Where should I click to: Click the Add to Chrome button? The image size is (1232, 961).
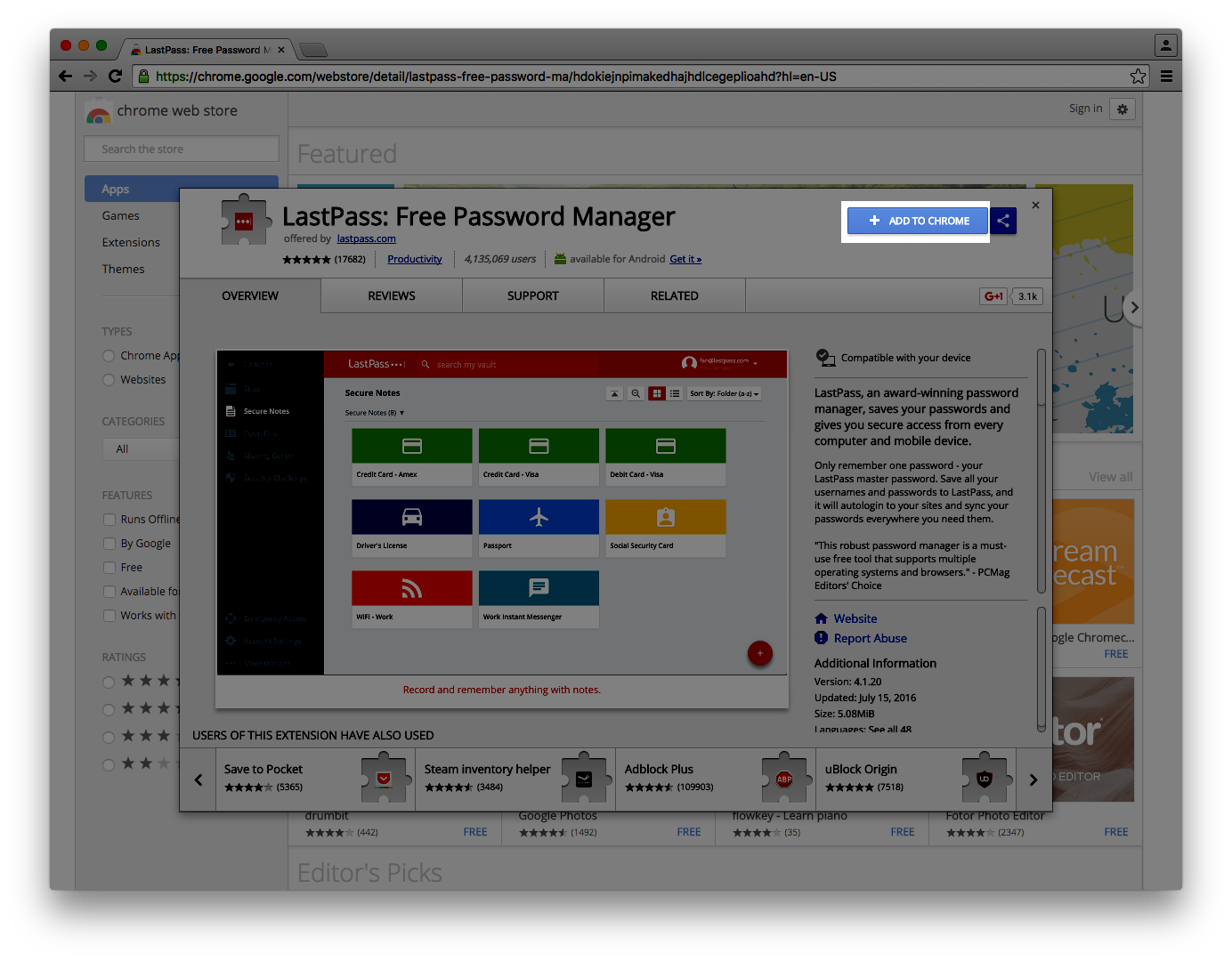(917, 221)
